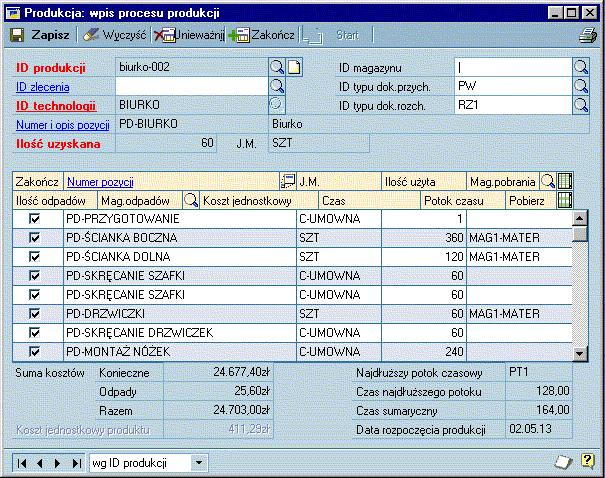Click grid icon at end of Mag.pobrania row
The height and width of the screenshot is (478, 605).
(564, 181)
